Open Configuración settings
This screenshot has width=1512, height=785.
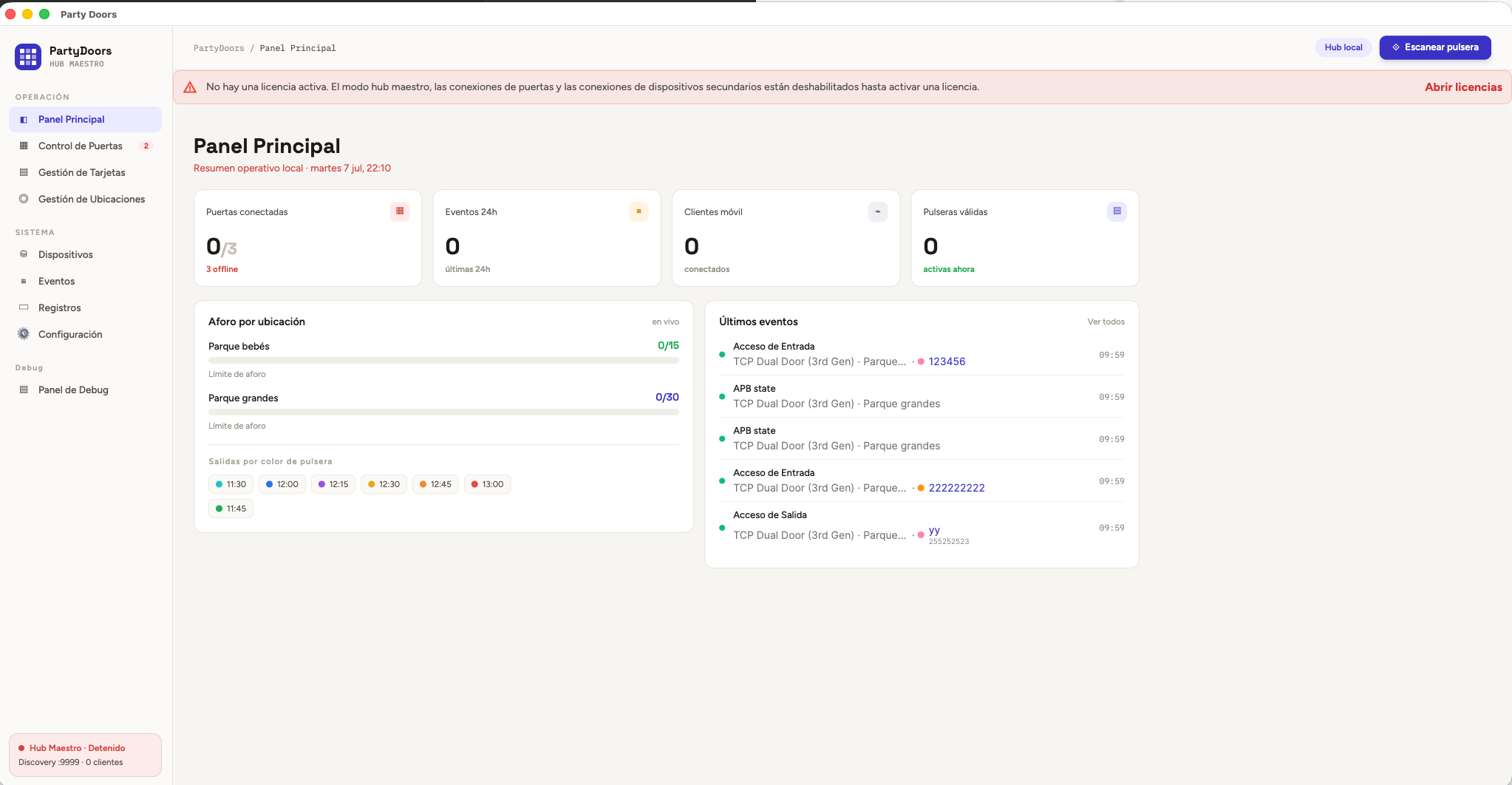click(86, 334)
